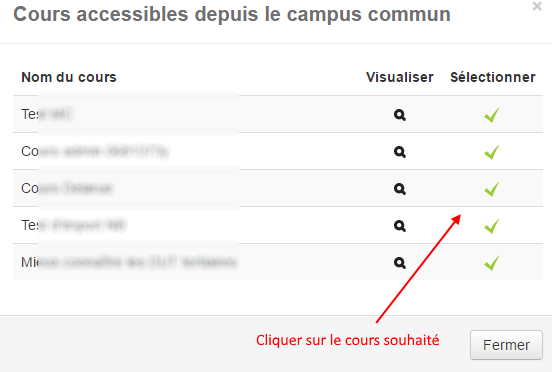Click the magnifier for the course starting with 'Mi'
This screenshot has height=372, width=552.
(400, 263)
